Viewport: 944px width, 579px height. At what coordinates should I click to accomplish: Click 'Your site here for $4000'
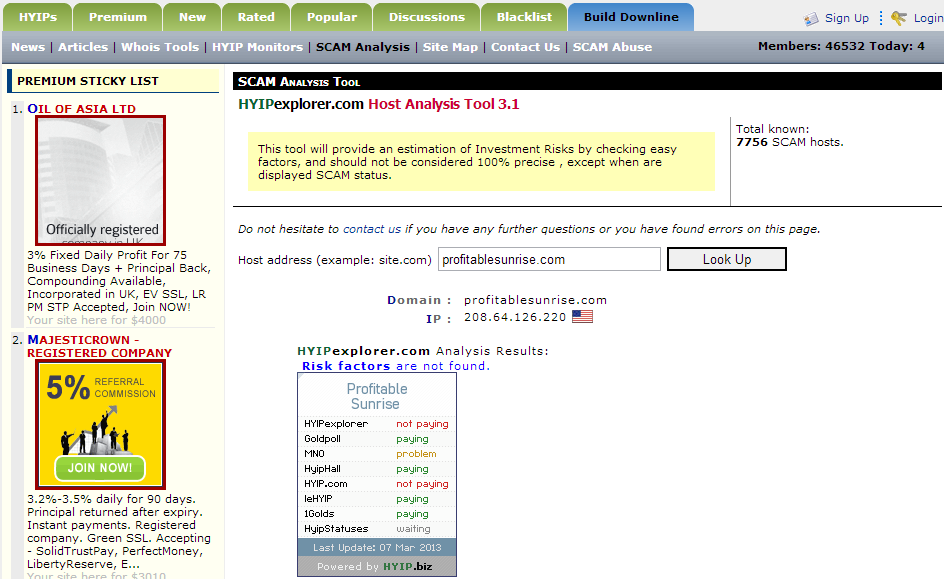96,320
